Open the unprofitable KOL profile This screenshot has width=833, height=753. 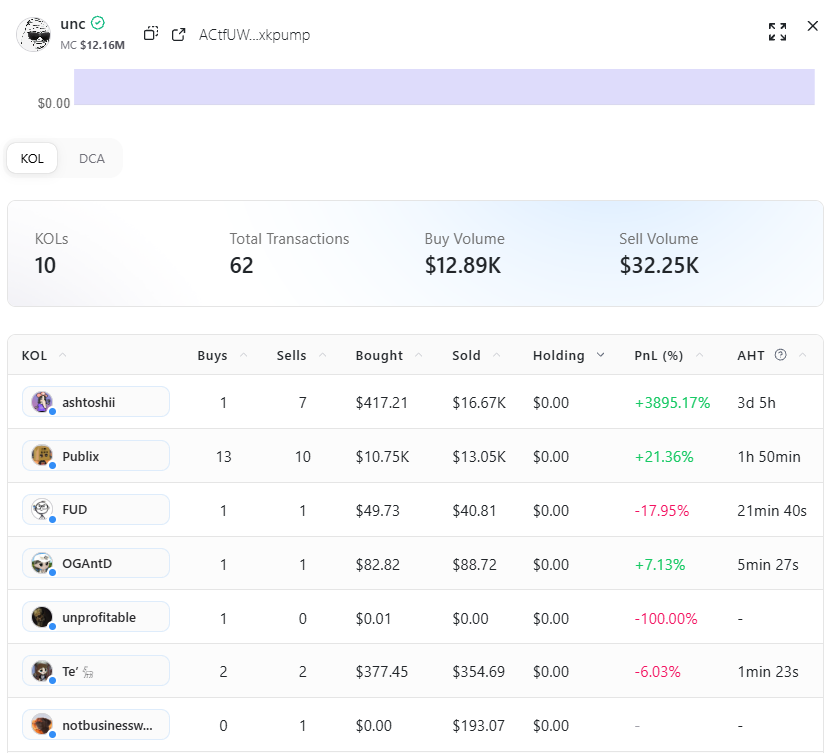click(96, 617)
